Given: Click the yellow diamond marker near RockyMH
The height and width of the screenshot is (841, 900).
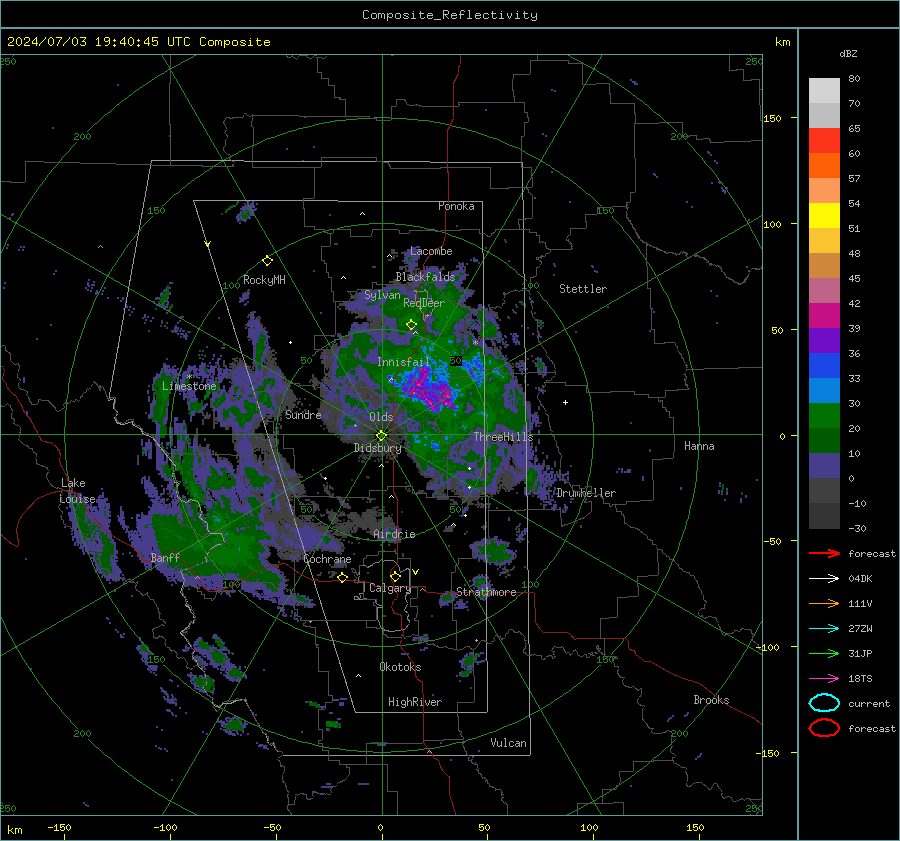Looking at the screenshot, I should pyautogui.click(x=267, y=261).
